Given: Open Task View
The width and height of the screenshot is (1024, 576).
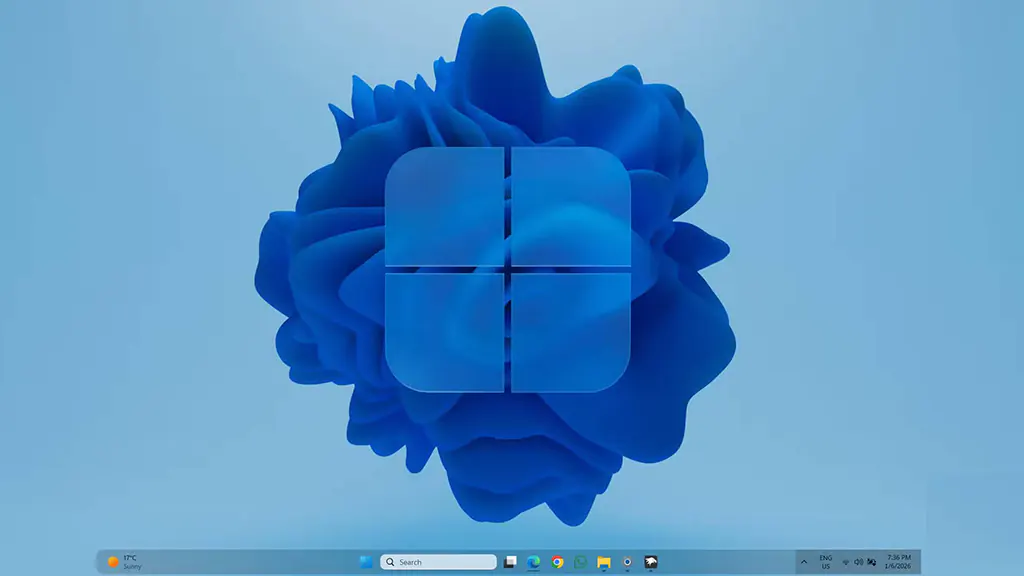Looking at the screenshot, I should pyautogui.click(x=510, y=561).
